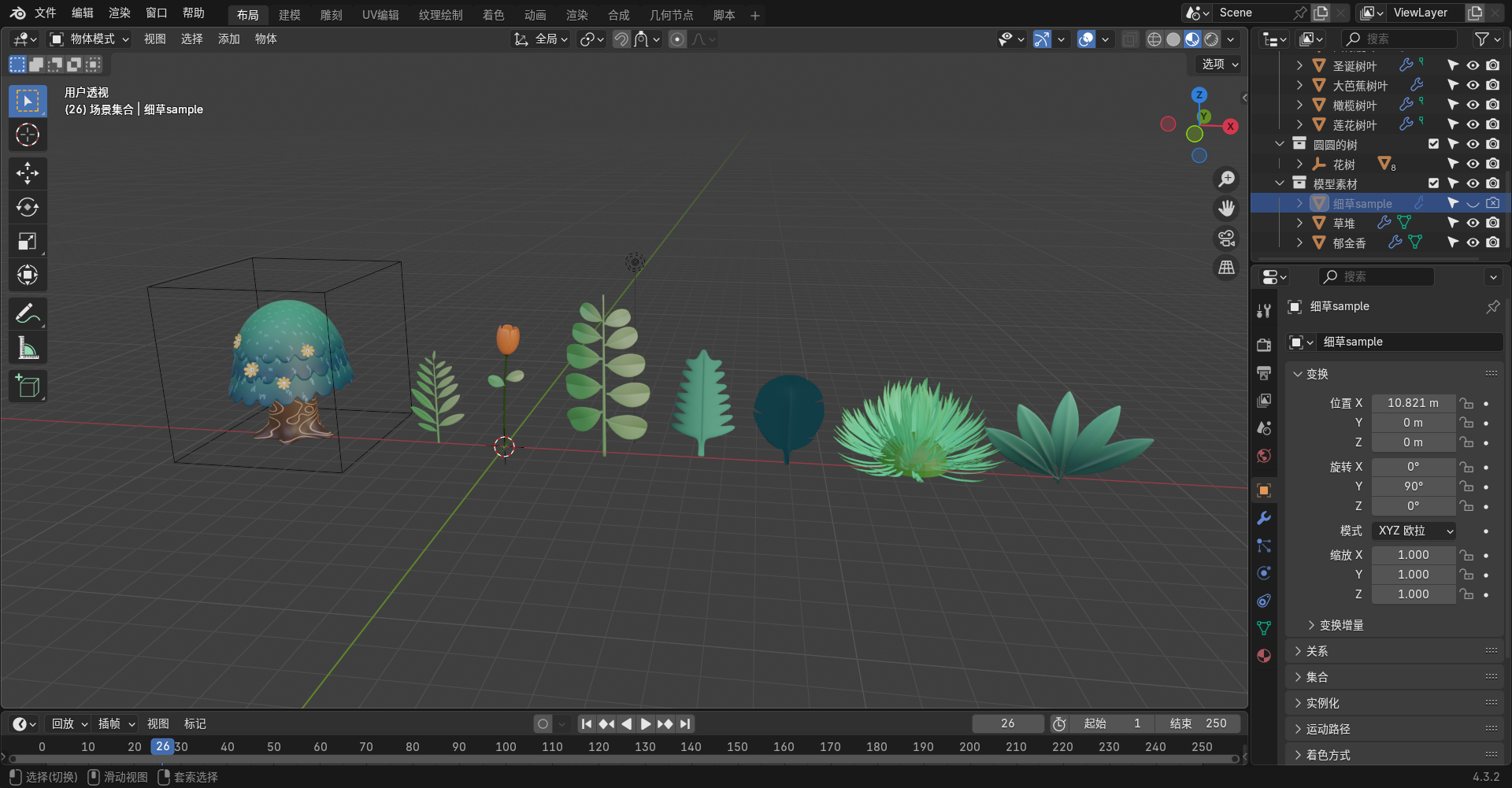The image size is (1512, 788).
Task: Select the Rotate tool
Action: [28, 207]
